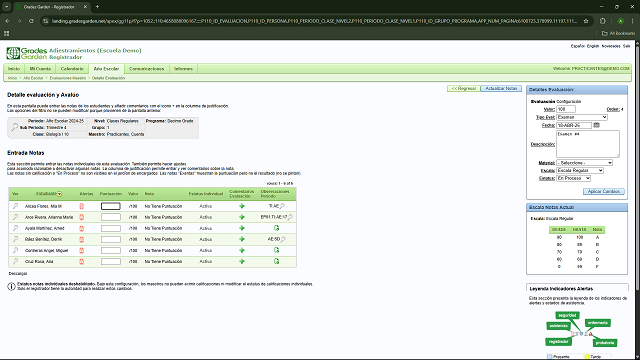Screen dimensions: 640x360
Task: Open the view magnifier for Contreras Angel, Miguel
Action: [16, 250]
